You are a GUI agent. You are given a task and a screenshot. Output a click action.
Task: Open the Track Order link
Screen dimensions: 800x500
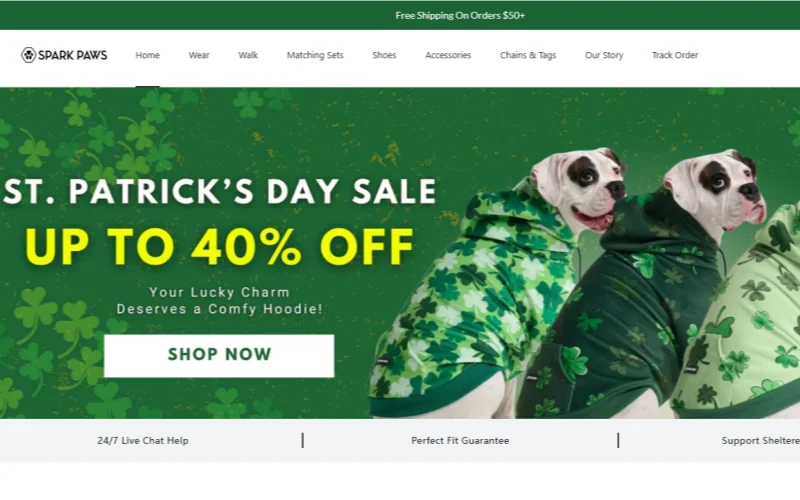coord(675,55)
